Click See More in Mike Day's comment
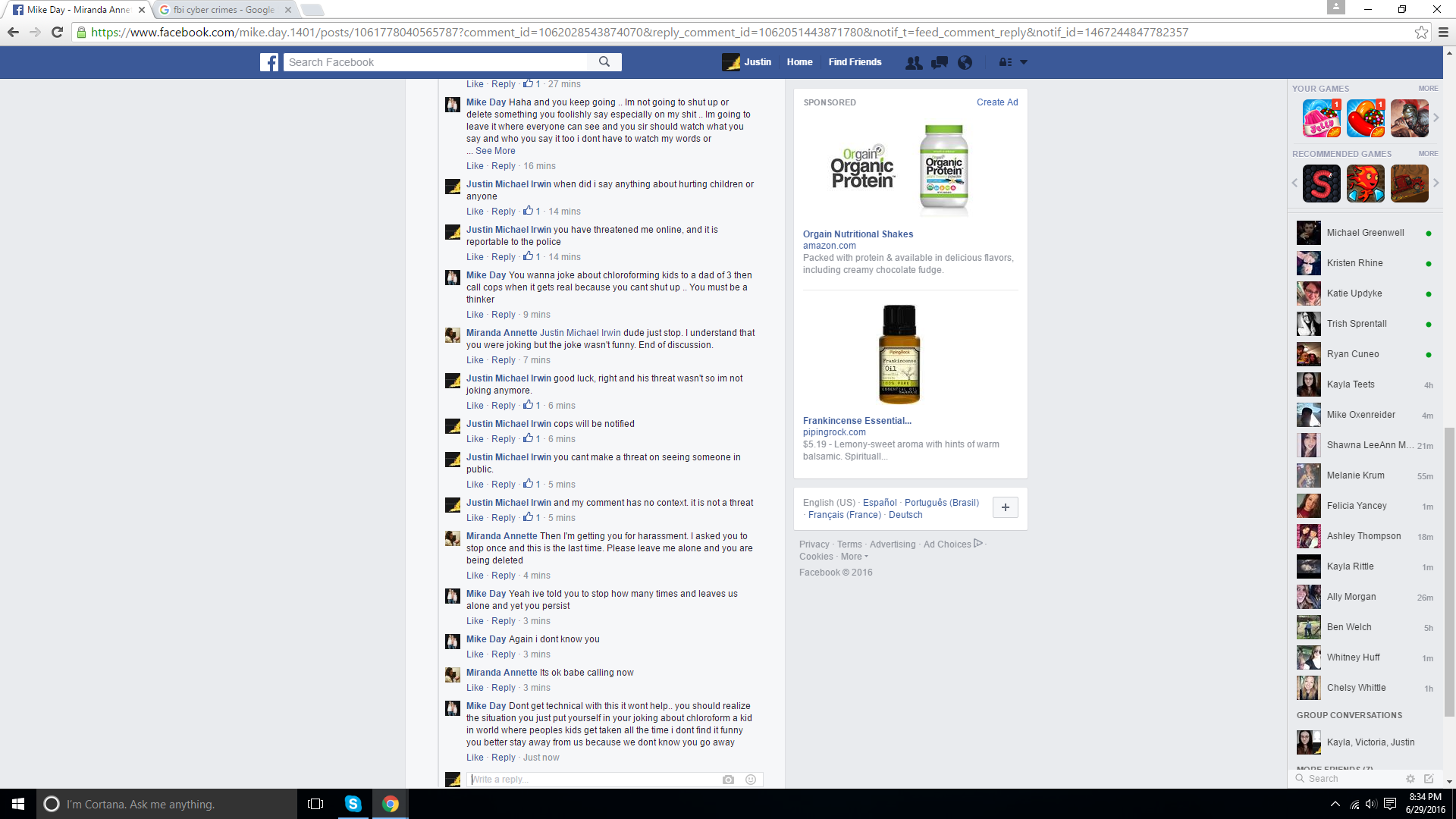The image size is (1456, 819). 495,151
